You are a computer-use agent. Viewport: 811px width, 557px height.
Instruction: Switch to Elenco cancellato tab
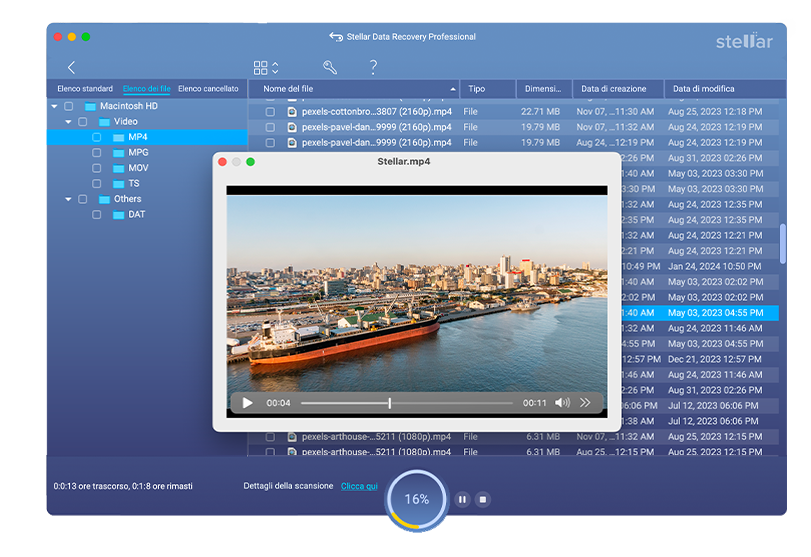click(x=208, y=89)
